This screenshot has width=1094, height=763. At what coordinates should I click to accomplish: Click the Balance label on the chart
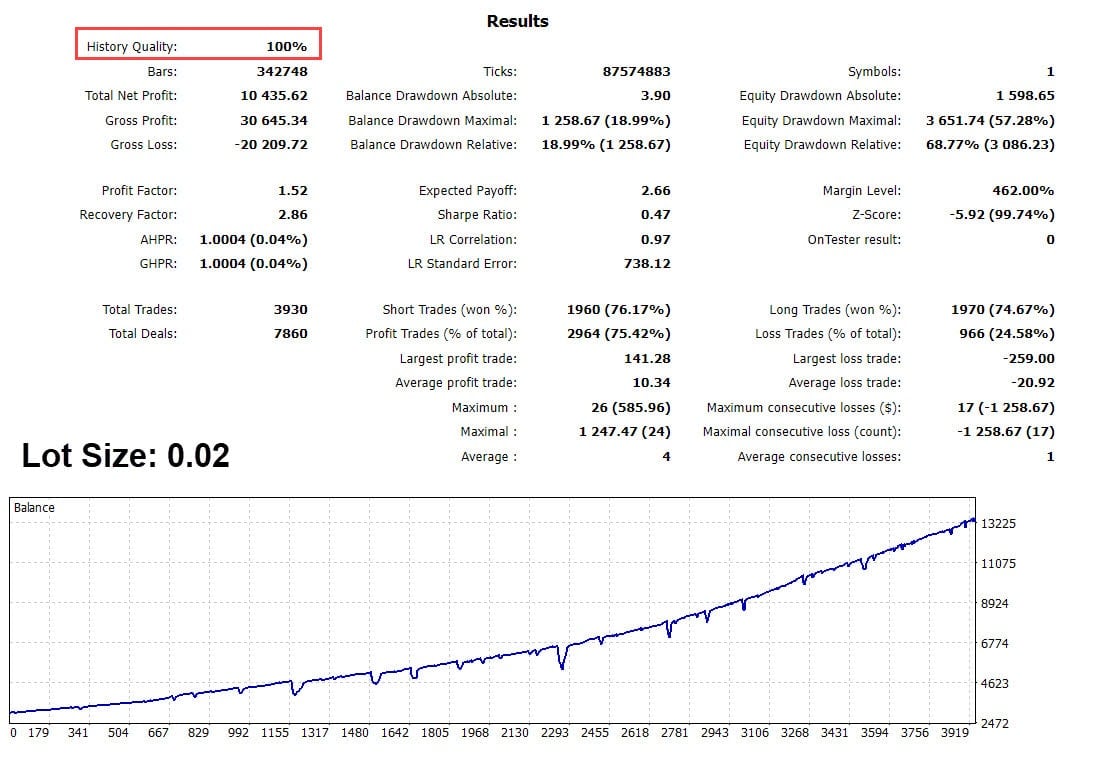click(x=35, y=507)
